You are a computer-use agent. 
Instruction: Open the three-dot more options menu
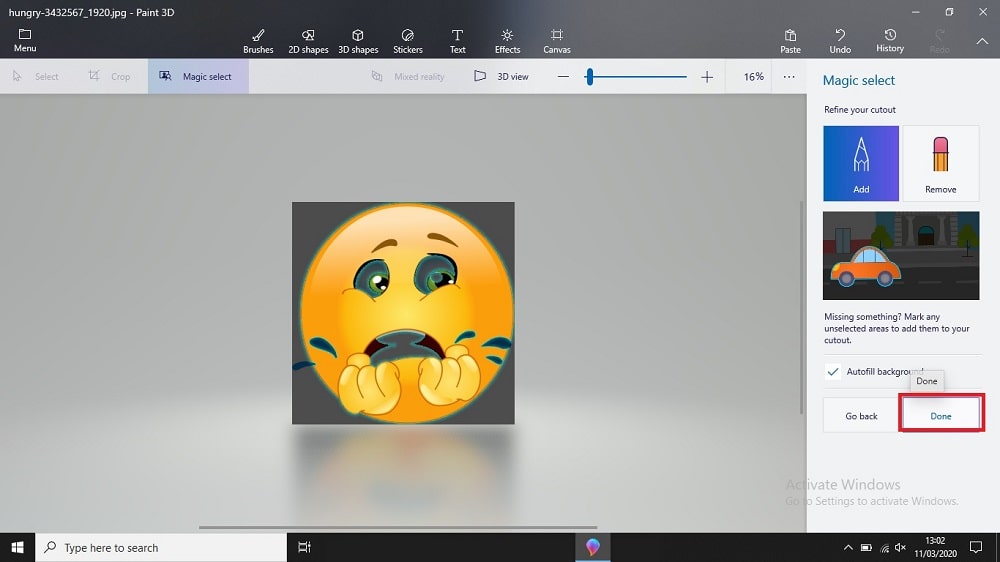tap(789, 77)
